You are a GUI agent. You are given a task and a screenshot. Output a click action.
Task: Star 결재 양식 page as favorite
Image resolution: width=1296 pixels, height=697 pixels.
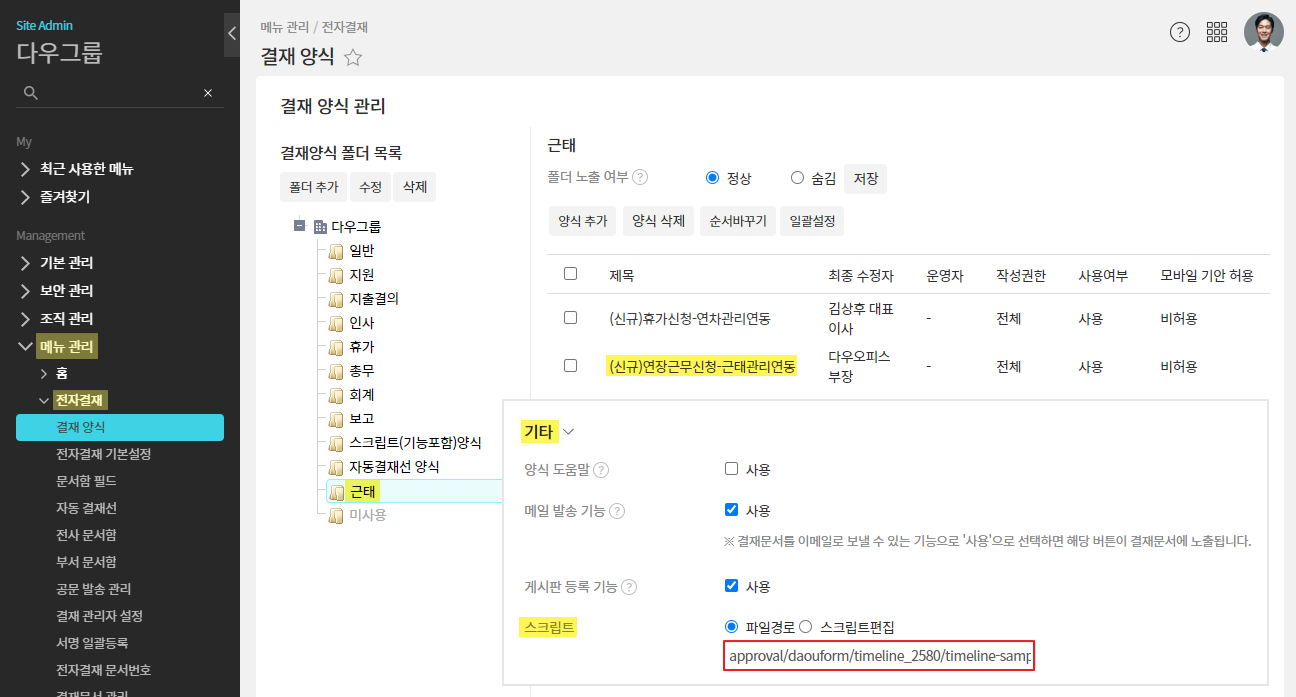pos(353,58)
